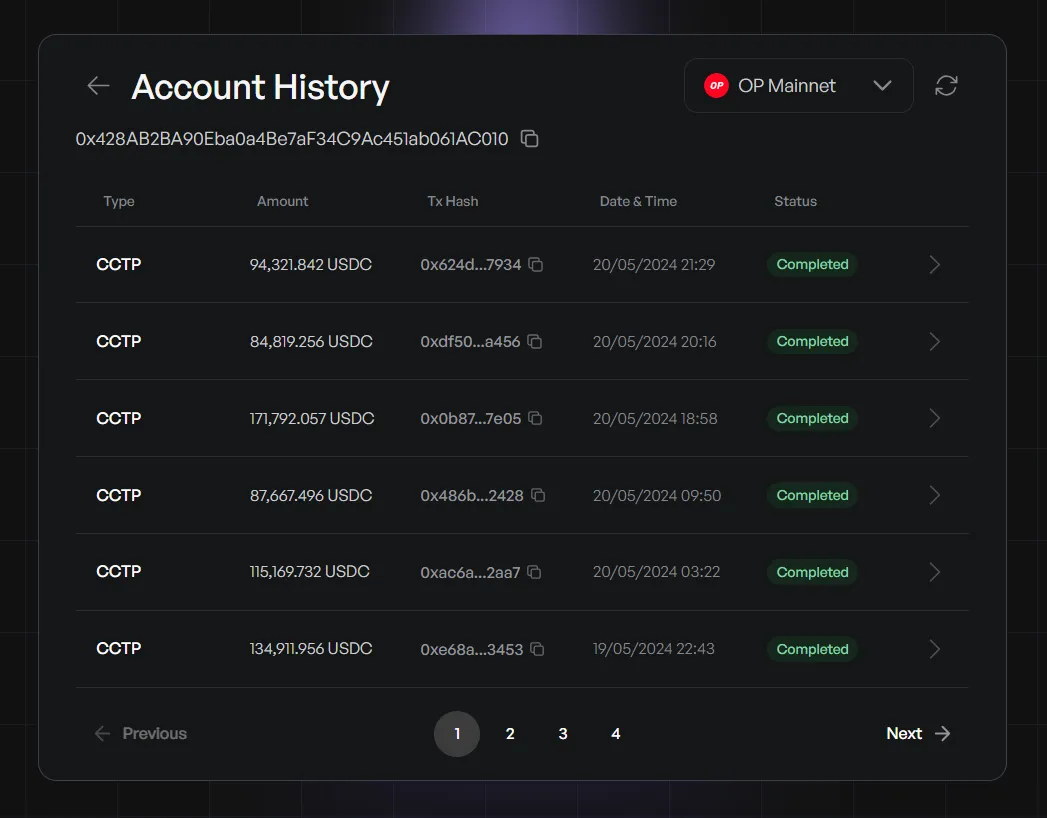This screenshot has height=818, width=1047.
Task: Click the red OP network logo
Action: coord(716,85)
